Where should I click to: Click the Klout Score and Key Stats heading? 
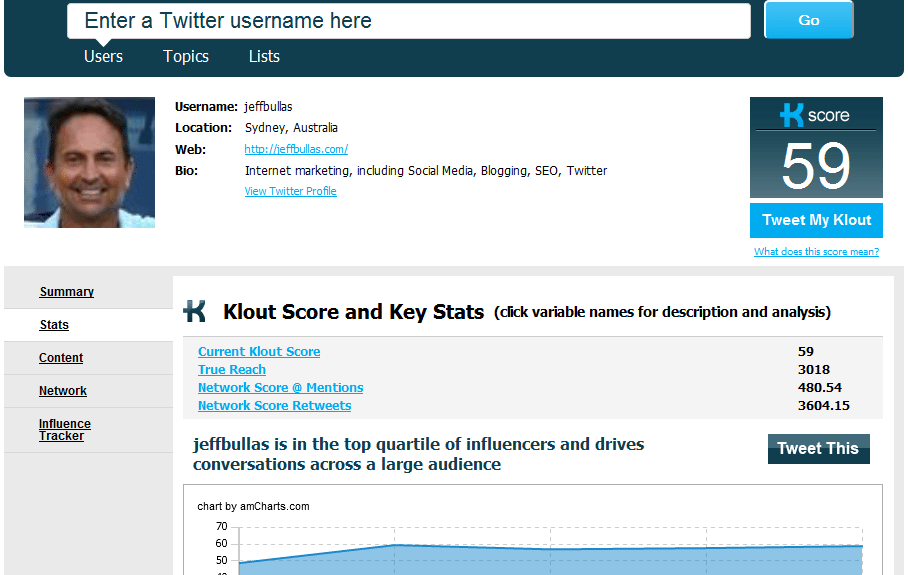coord(353,312)
